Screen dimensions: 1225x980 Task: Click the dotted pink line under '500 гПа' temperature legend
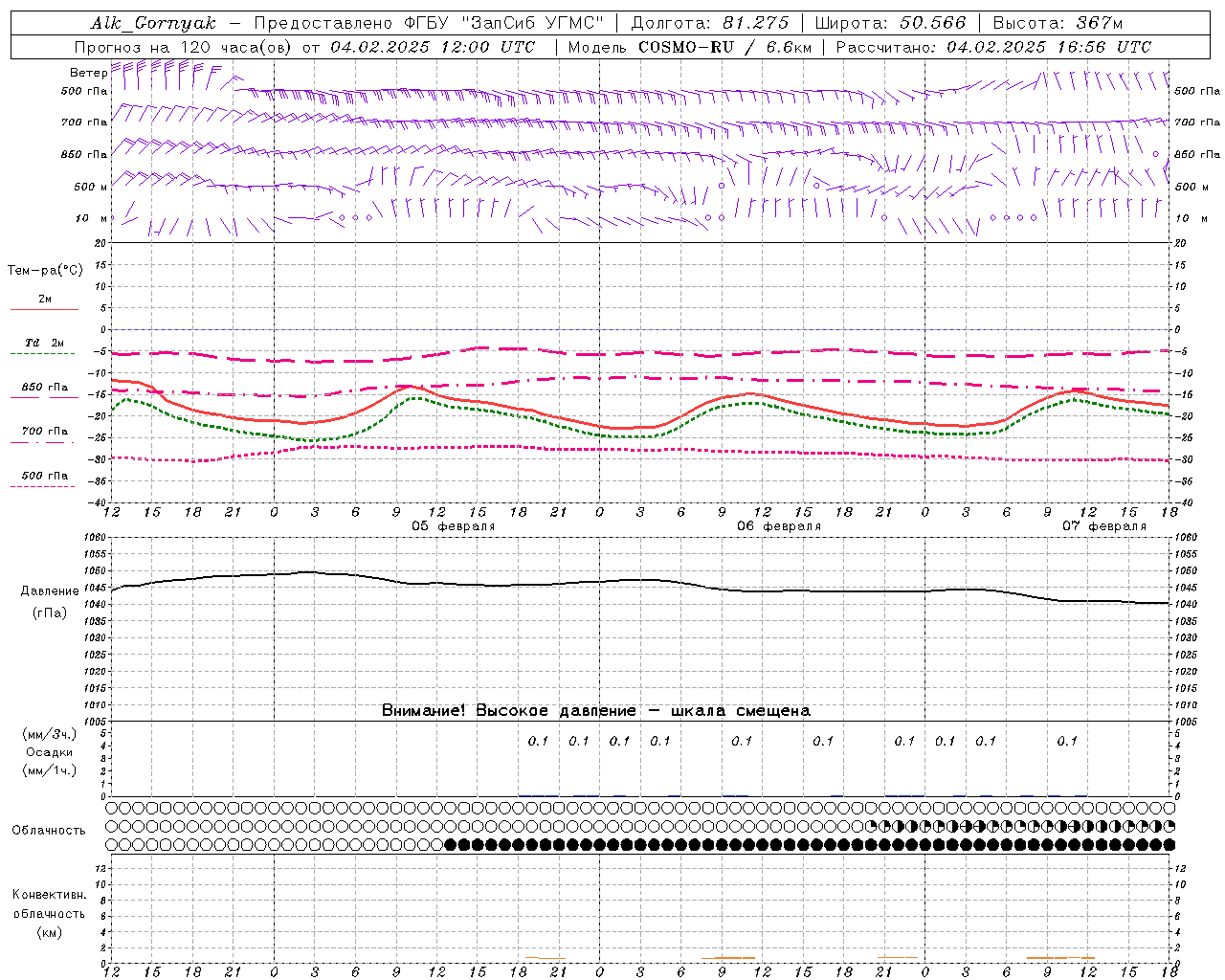[x=44, y=487]
